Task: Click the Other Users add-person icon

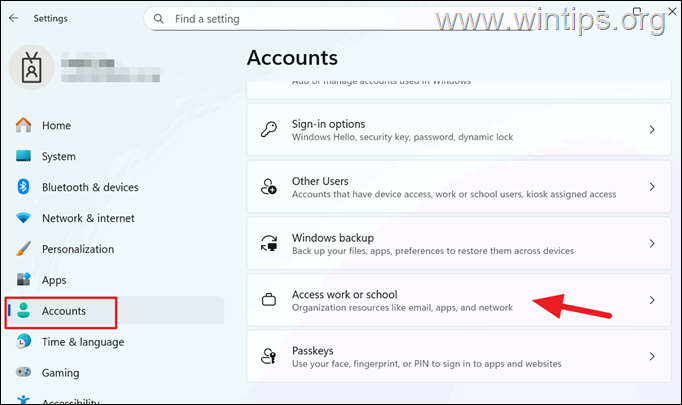Action: point(269,187)
